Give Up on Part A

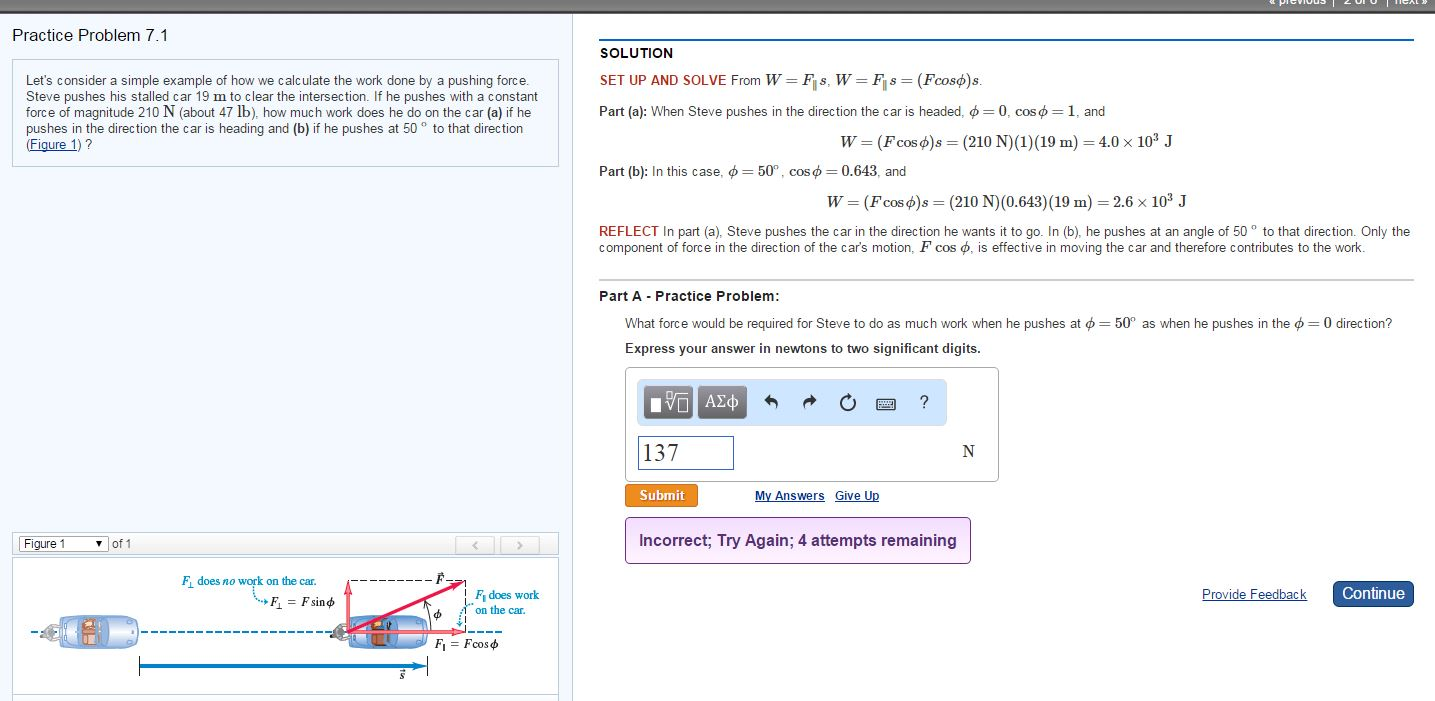pos(857,495)
